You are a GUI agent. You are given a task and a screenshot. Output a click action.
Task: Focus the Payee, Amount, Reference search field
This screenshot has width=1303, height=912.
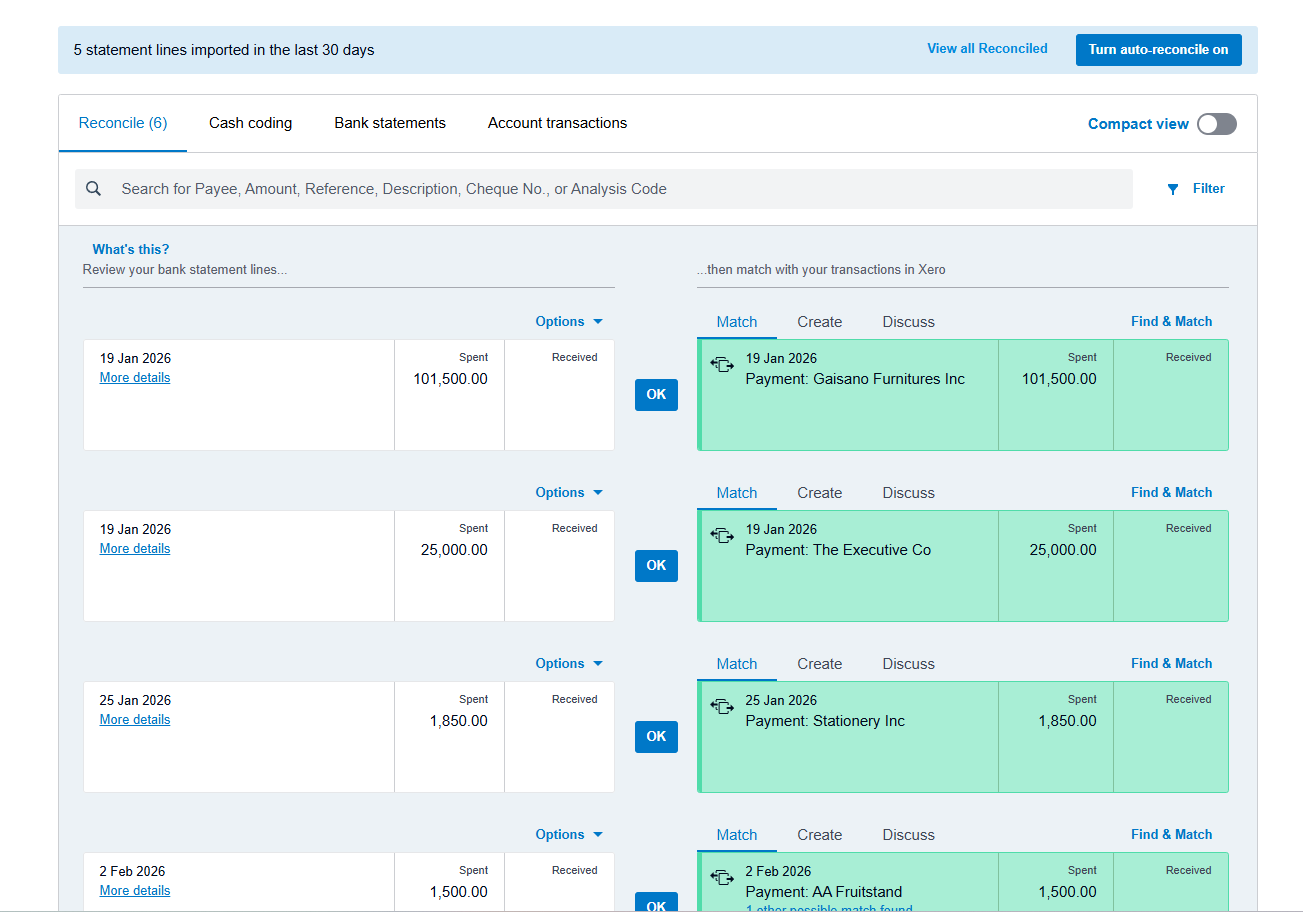click(604, 189)
